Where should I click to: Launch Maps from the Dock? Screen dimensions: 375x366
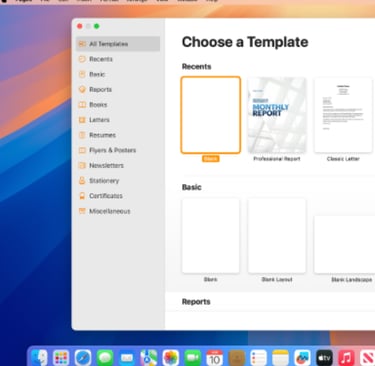[149, 358]
